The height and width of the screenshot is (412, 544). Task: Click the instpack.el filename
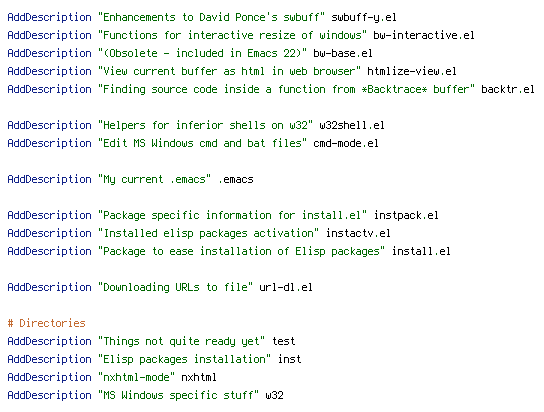(406, 216)
